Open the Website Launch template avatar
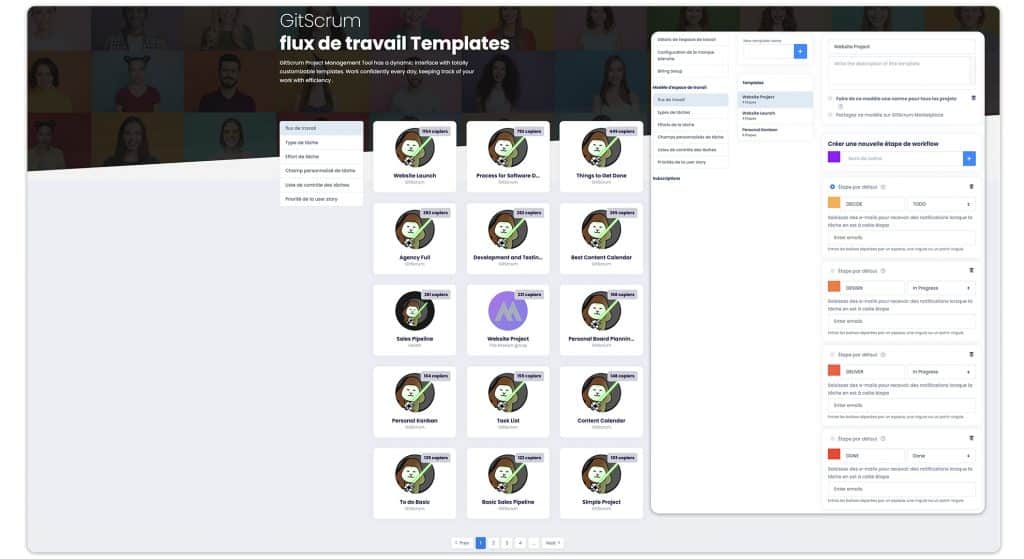 [414, 148]
